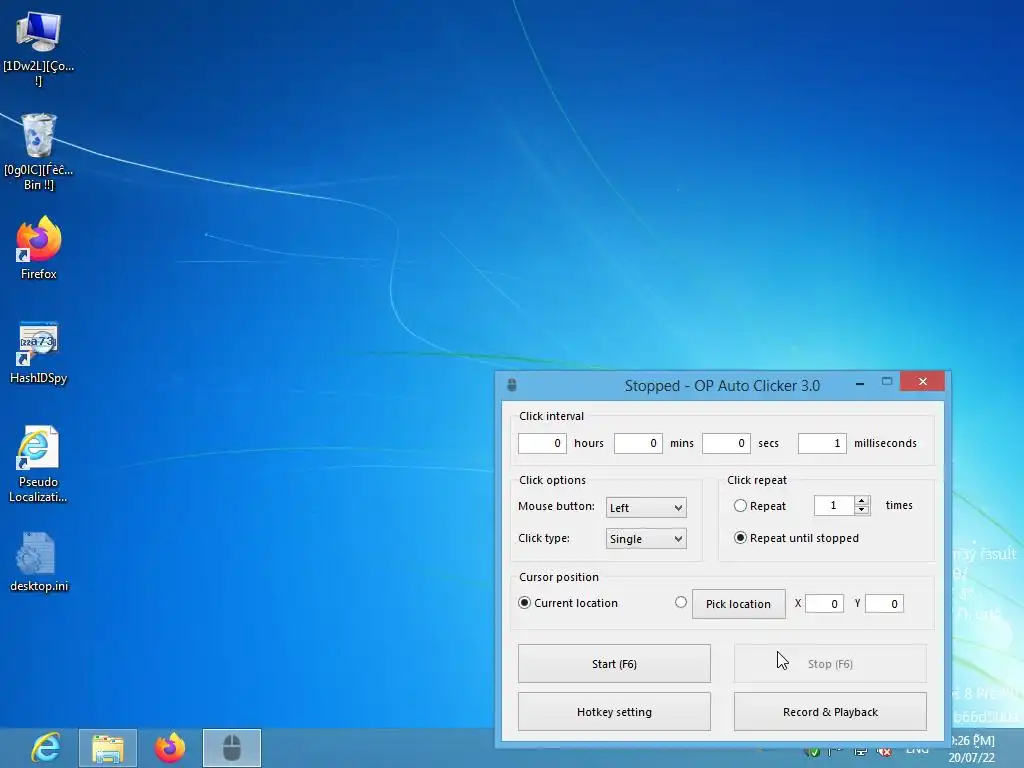Focus the mins interval field

(x=638, y=443)
